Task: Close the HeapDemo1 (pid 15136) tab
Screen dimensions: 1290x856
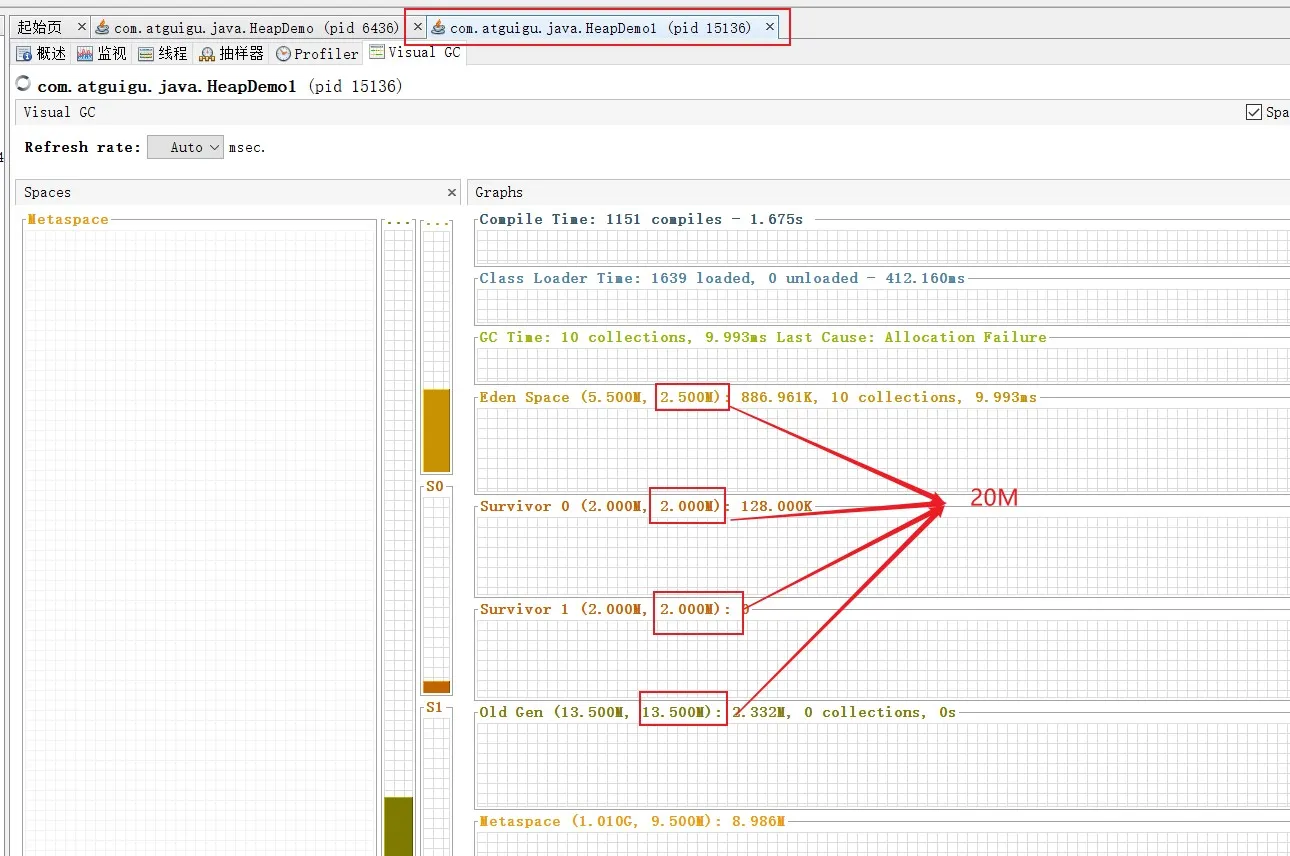Action: tap(770, 27)
